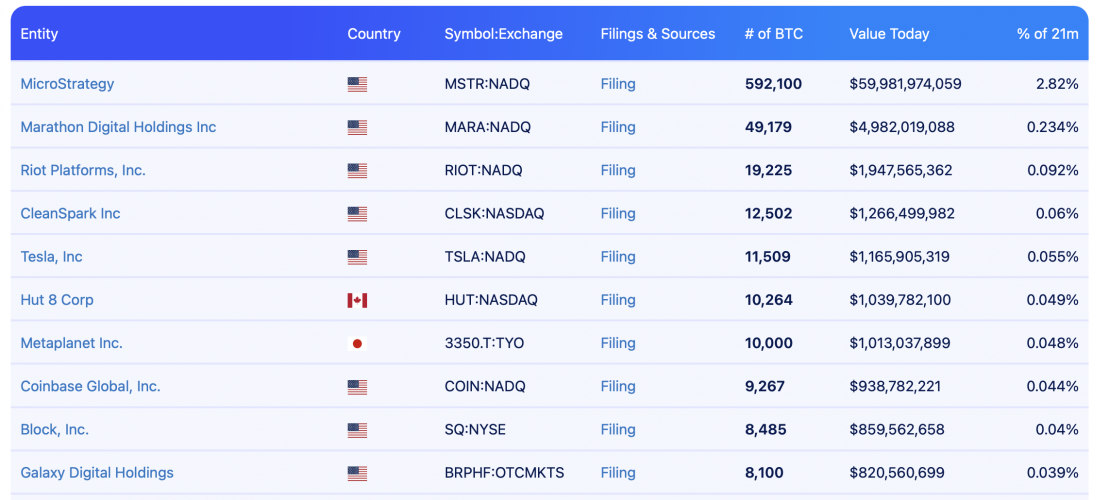This screenshot has width=1109, height=500.
Task: Open the Filing link for Block, Inc.
Action: 618,429
